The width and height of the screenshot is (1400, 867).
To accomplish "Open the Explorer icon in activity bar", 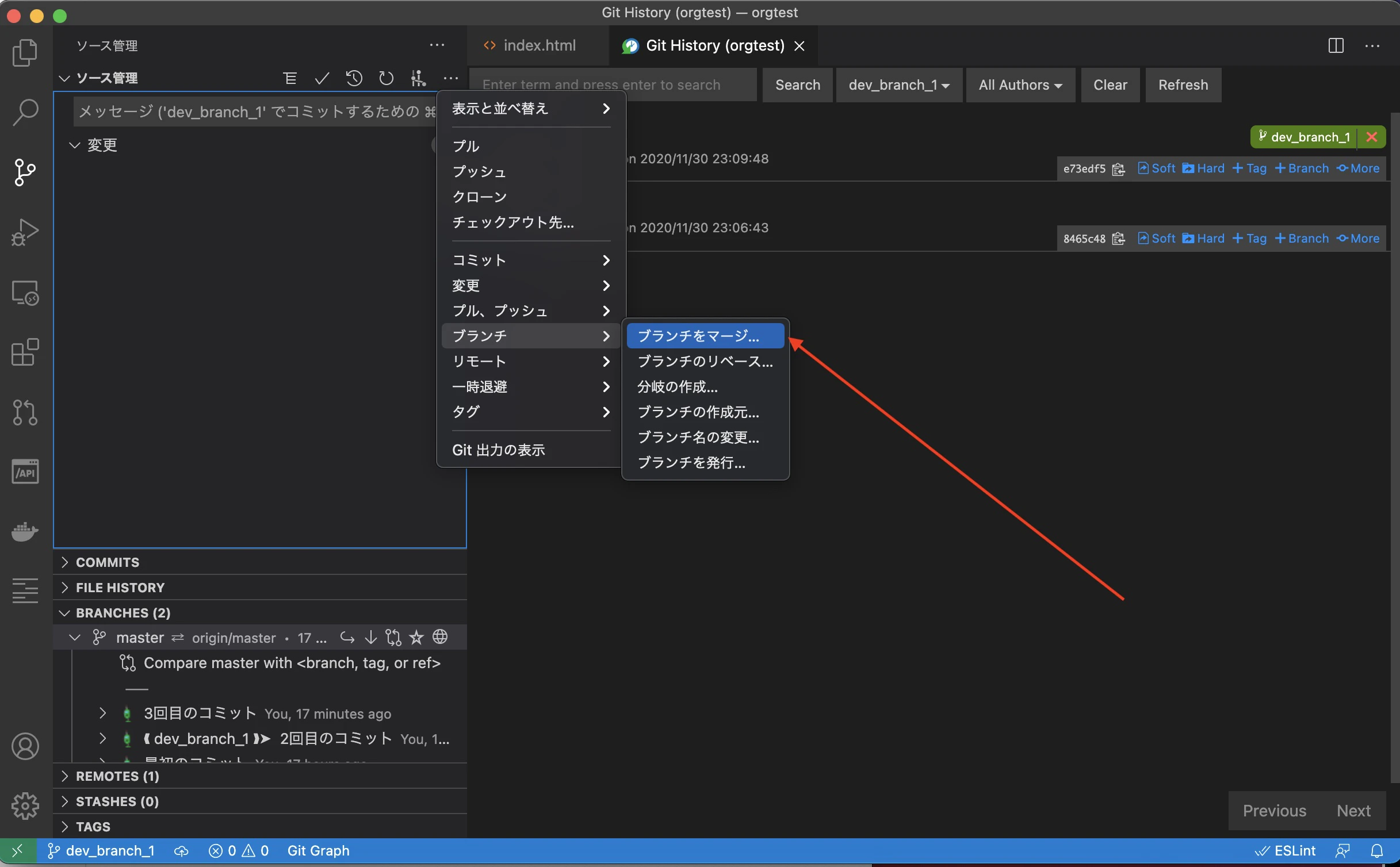I will (x=25, y=52).
